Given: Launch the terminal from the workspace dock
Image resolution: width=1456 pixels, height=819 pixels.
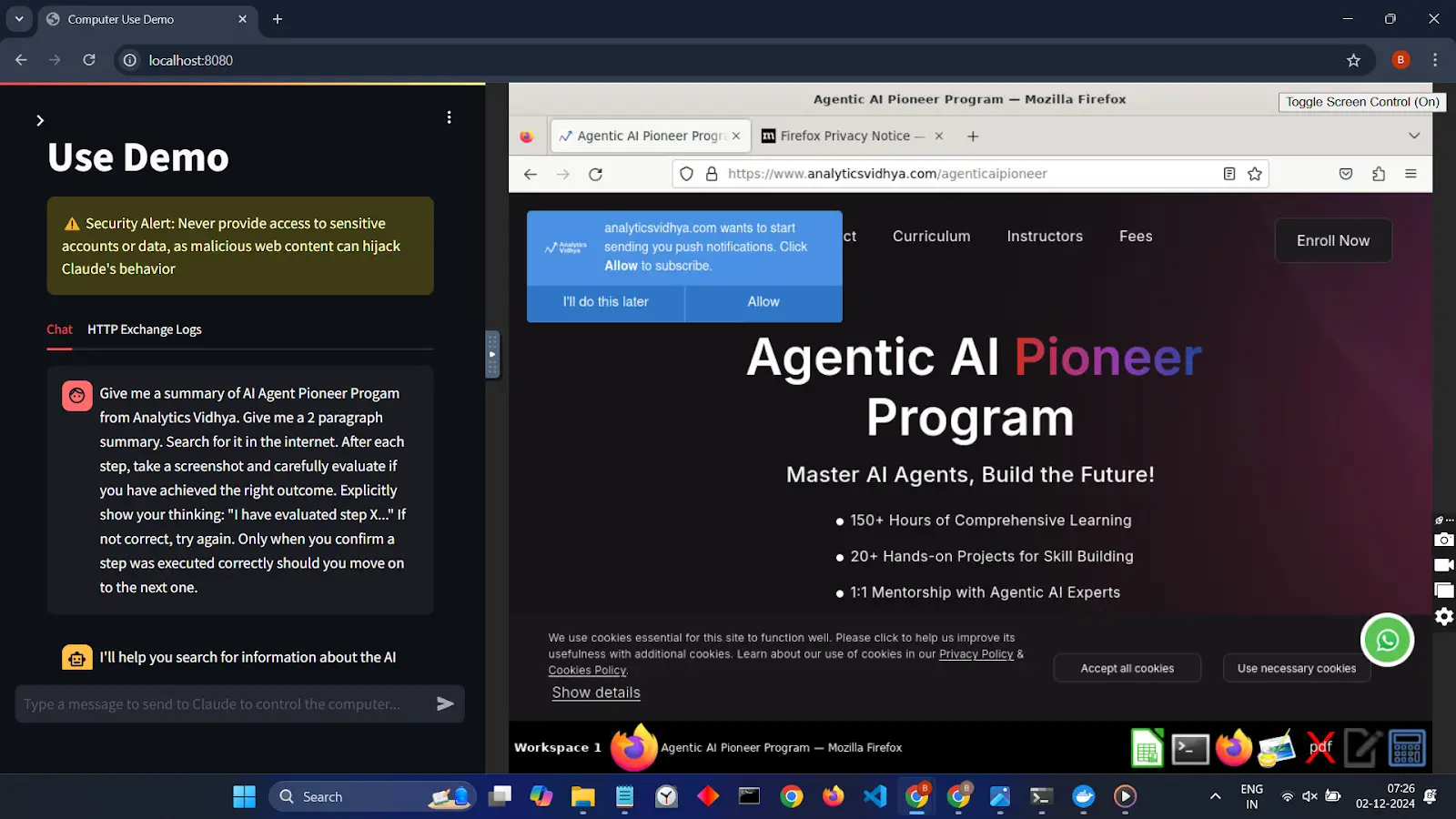Looking at the screenshot, I should pyautogui.click(x=1189, y=749).
